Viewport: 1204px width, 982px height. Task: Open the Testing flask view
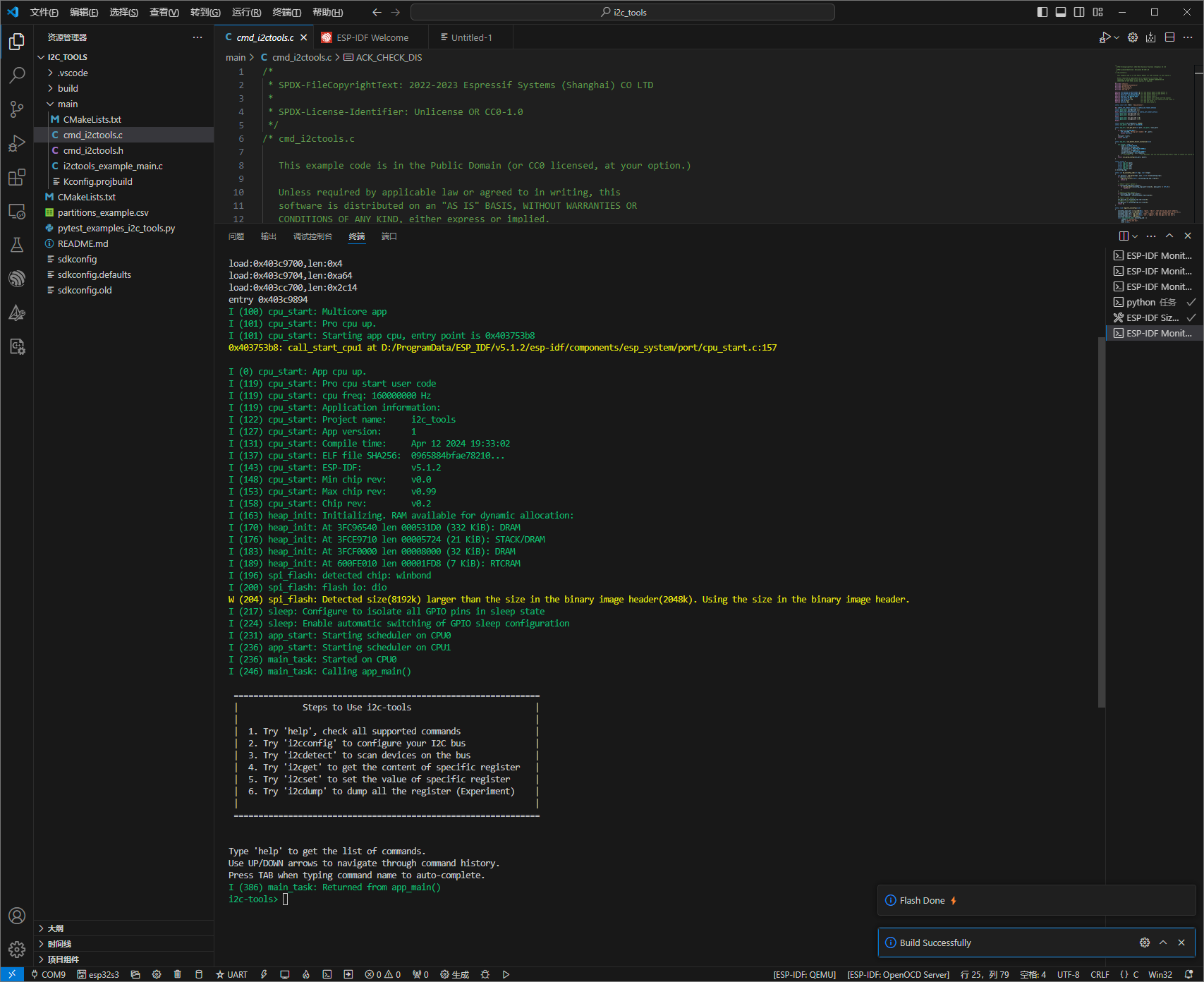pos(17,245)
